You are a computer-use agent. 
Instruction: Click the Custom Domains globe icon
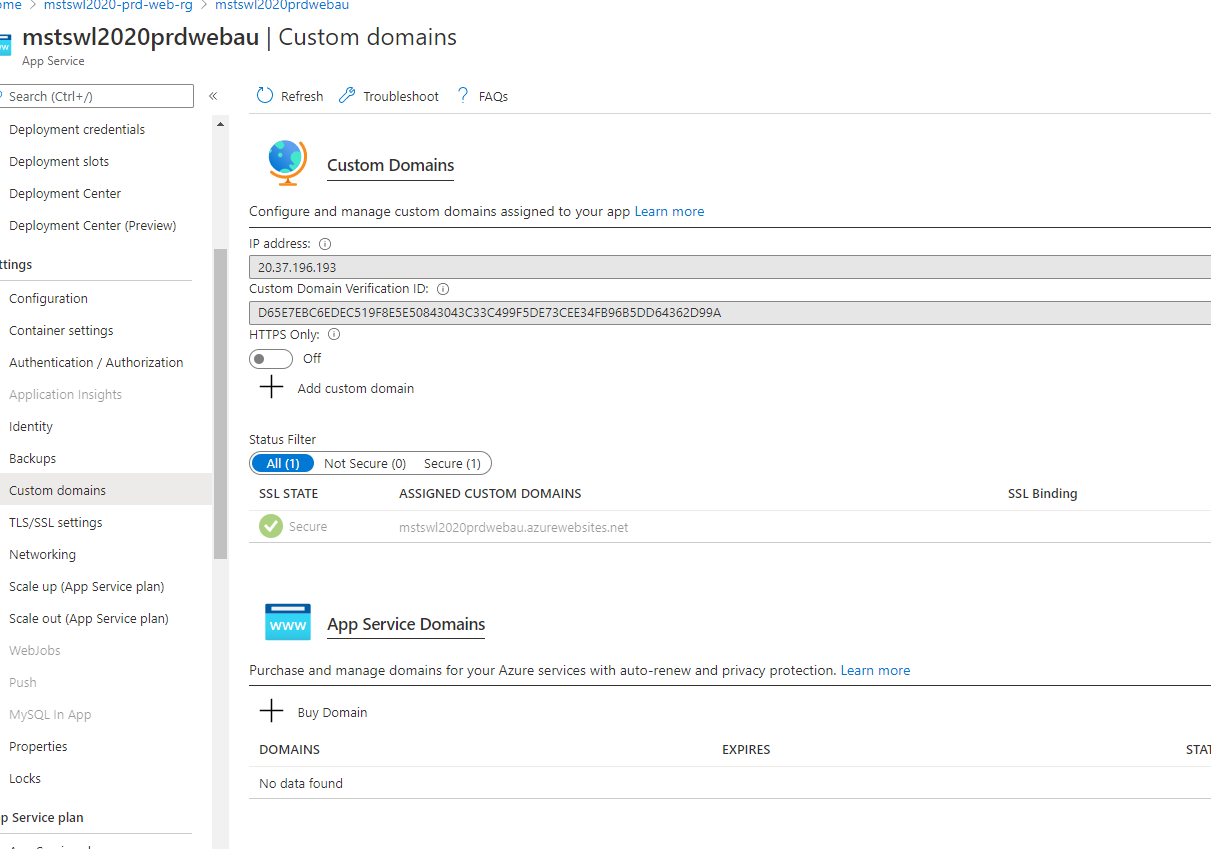[x=287, y=162]
